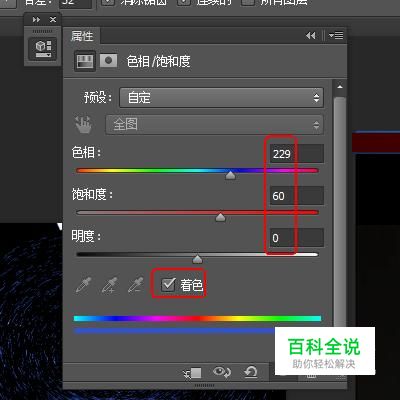The height and width of the screenshot is (400, 400).
Task: Collapse the properties panel with double arrows
Action: [x=311, y=35]
